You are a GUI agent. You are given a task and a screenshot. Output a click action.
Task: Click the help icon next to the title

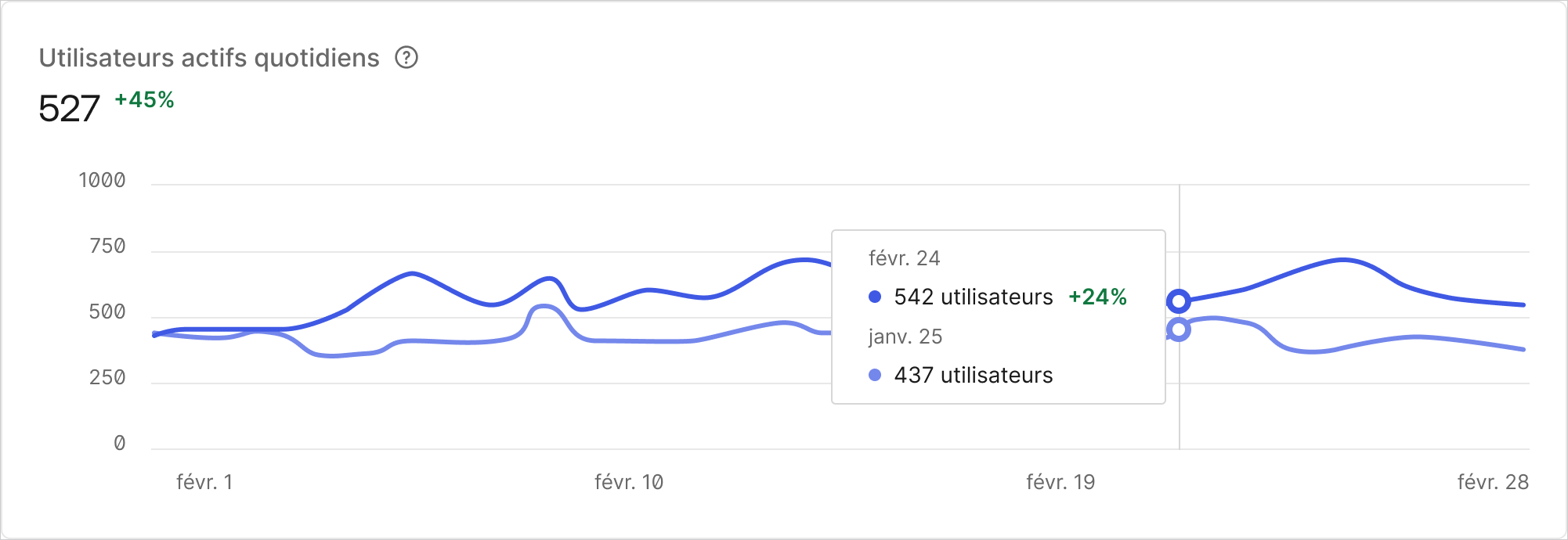[x=406, y=57]
